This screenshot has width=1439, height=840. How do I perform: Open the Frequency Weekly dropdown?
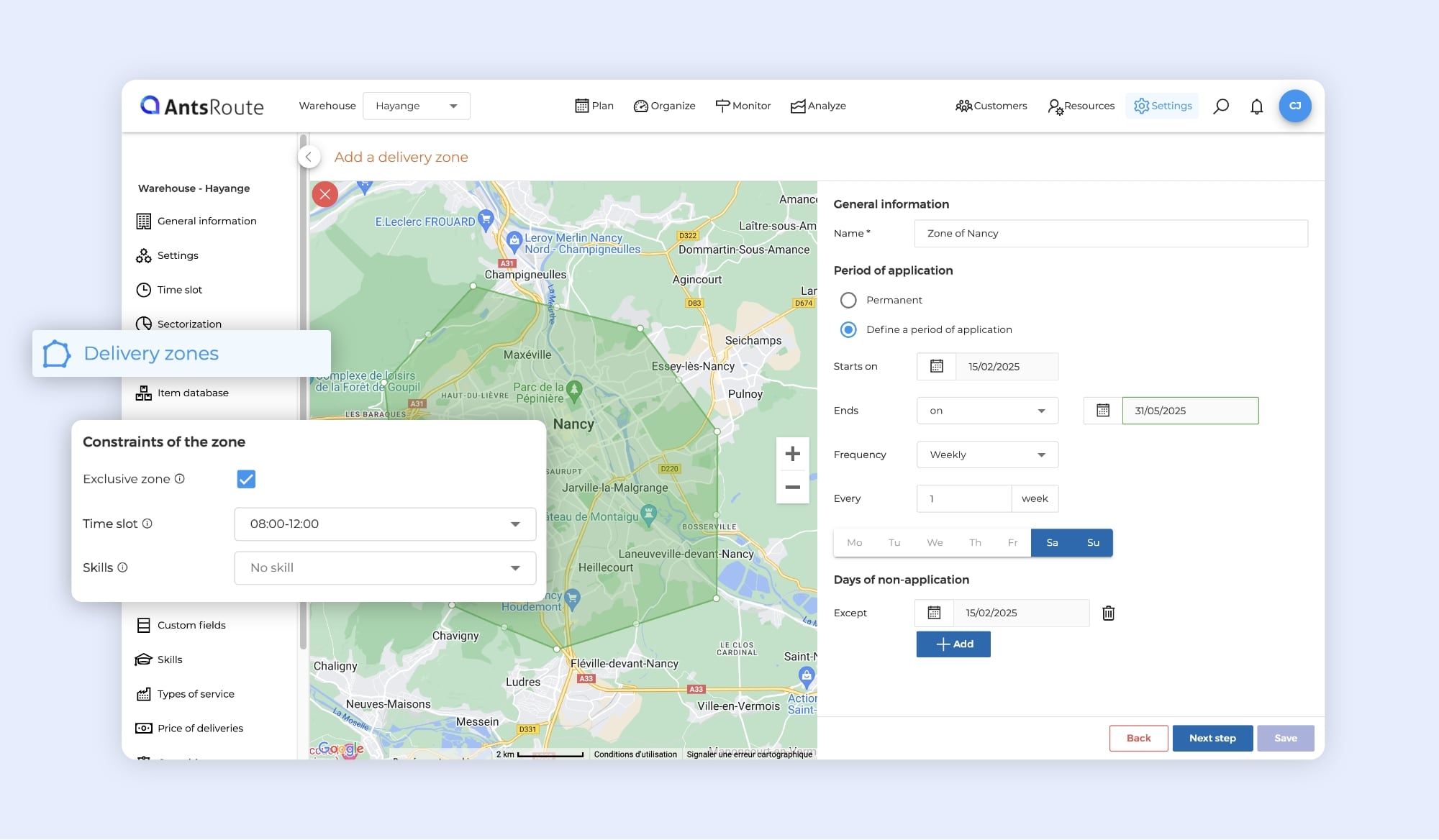click(986, 455)
